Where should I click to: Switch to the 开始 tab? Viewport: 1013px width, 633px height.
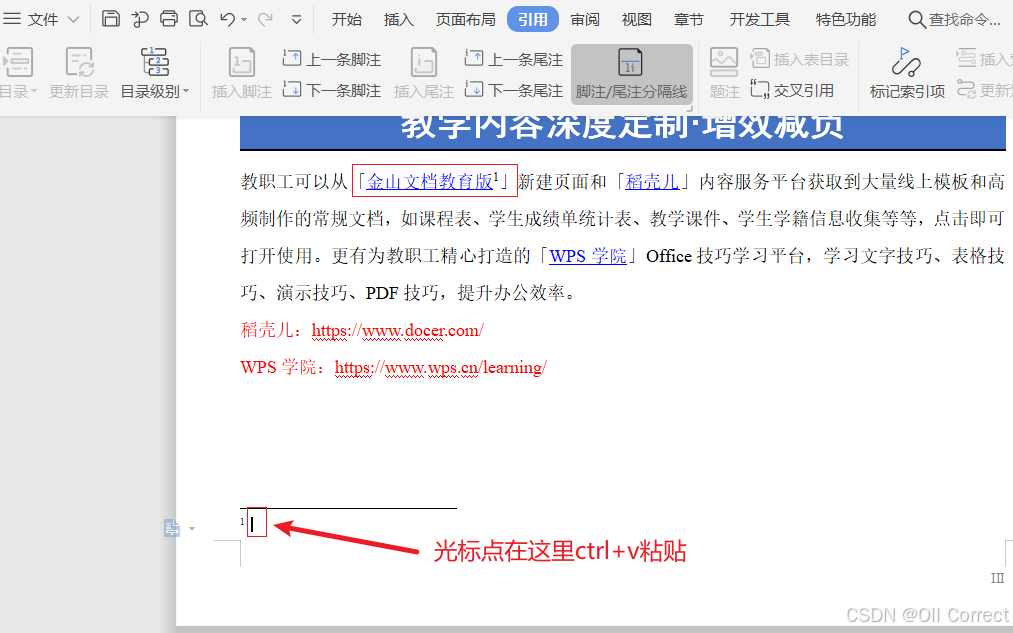pos(347,19)
